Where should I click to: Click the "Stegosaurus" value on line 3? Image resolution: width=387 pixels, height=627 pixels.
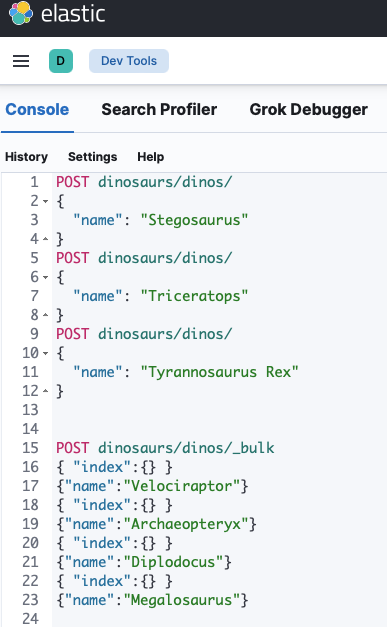(194, 220)
